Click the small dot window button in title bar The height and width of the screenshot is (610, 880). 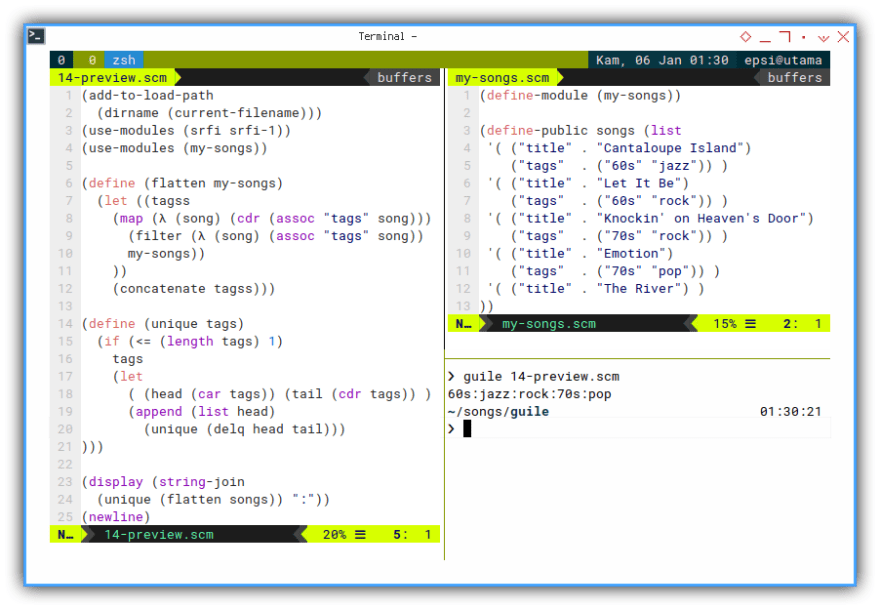804,37
